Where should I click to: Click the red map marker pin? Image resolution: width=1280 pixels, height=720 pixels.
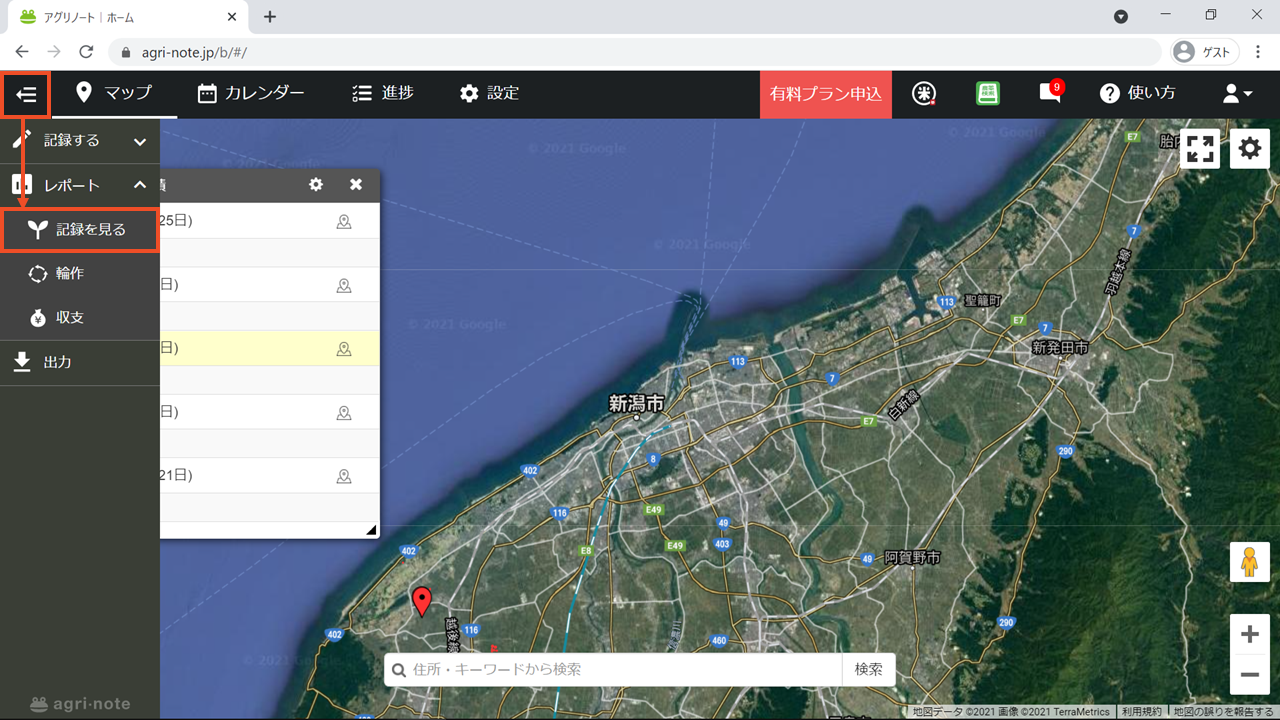[x=422, y=602]
